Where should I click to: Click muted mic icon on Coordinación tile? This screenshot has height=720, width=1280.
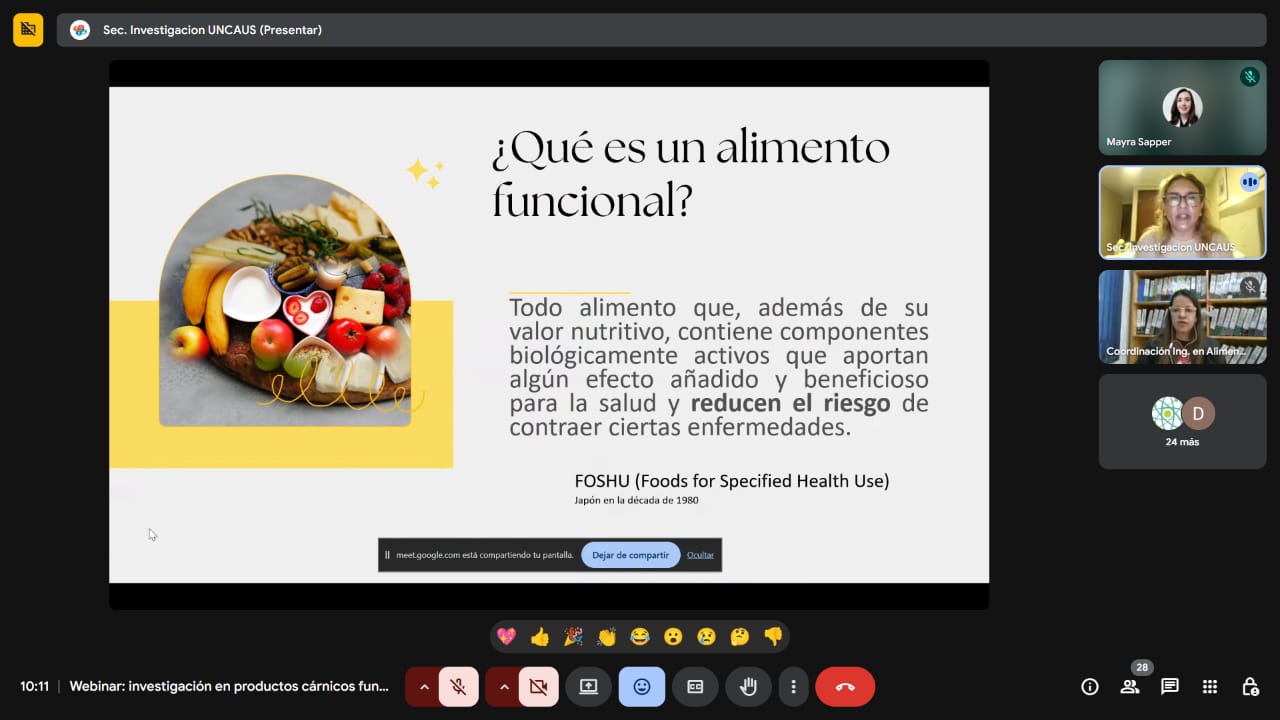[x=1249, y=287]
